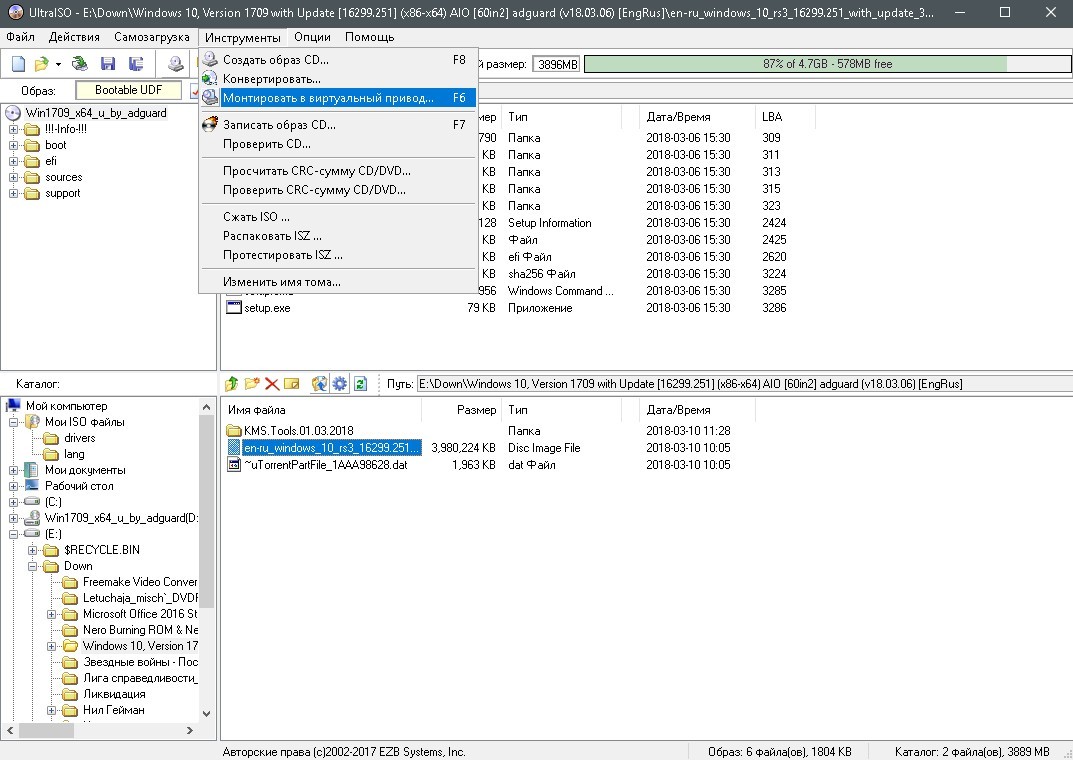Click the Мои ISO файлы disc folder icon
Viewport: 1073px width, 760px height.
[32, 422]
